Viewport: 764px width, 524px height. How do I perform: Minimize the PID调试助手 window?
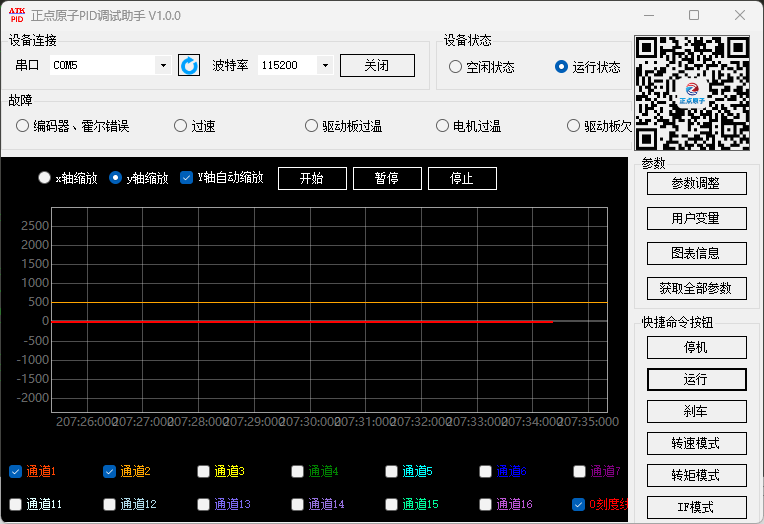(x=649, y=16)
